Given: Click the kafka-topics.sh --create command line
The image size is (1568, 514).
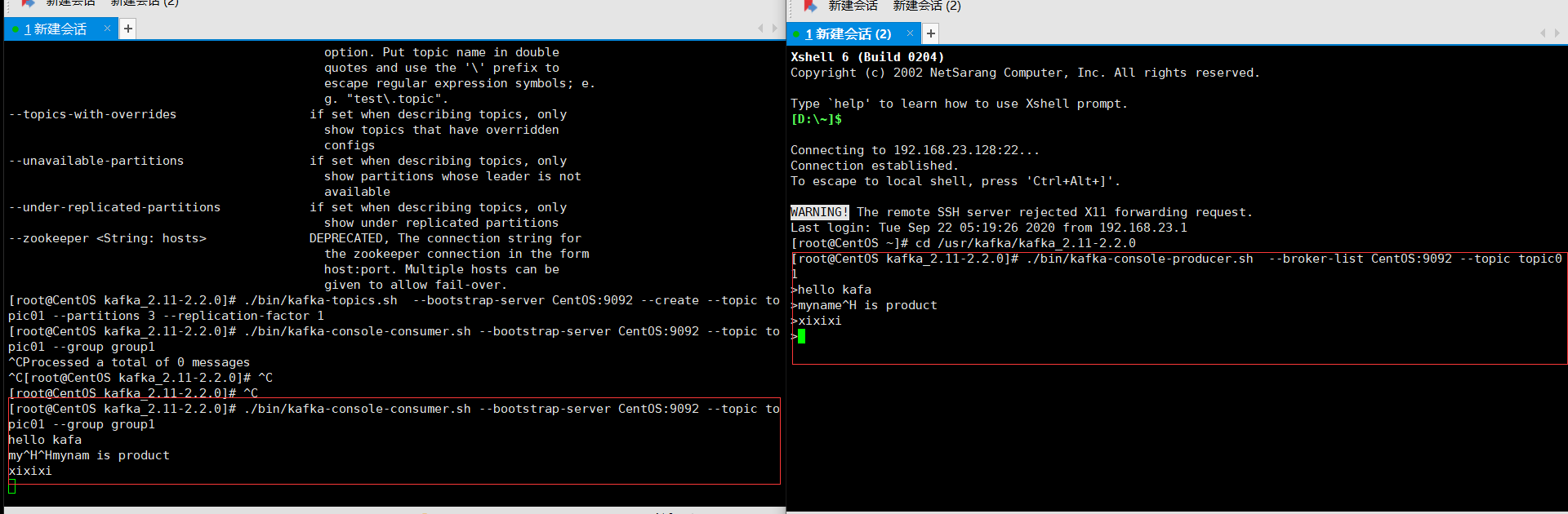Looking at the screenshot, I should point(394,308).
